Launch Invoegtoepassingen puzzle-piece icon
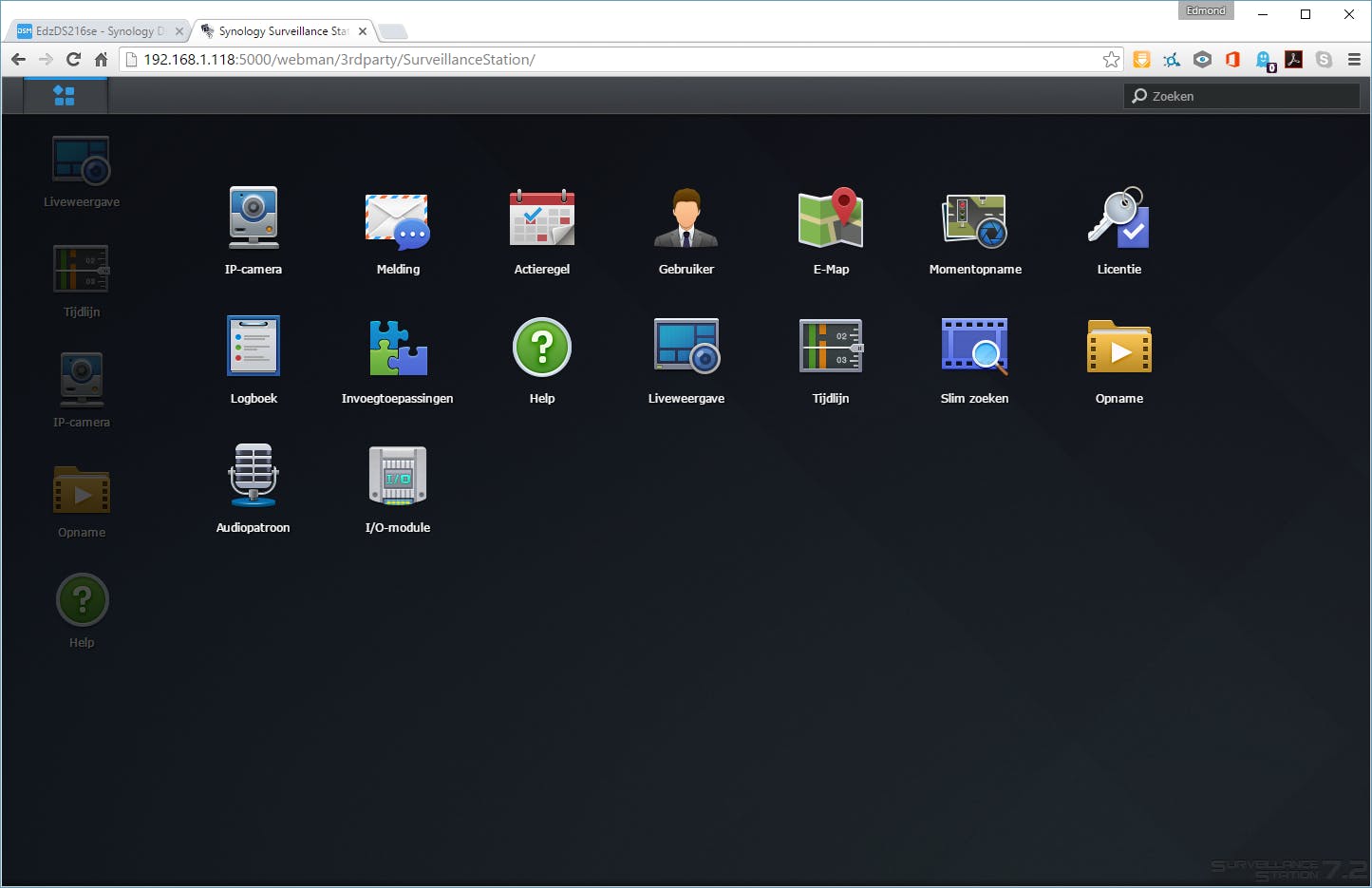 click(398, 348)
